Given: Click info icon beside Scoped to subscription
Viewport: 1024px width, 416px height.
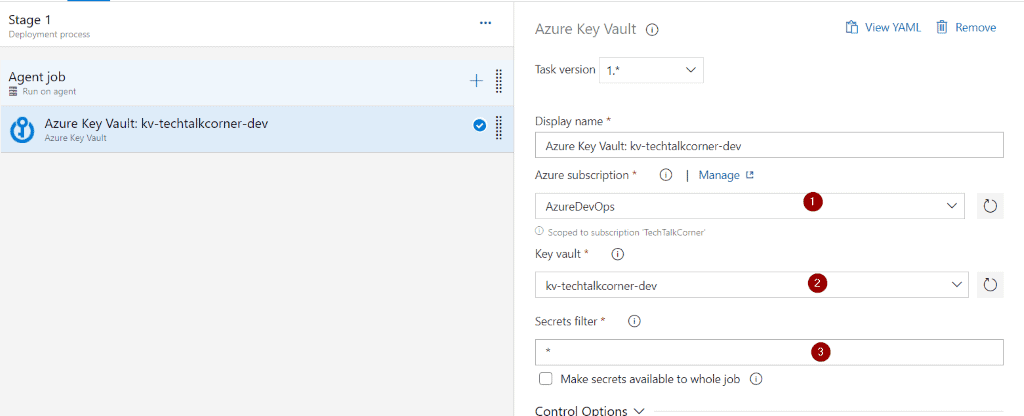Looking at the screenshot, I should (x=539, y=231).
